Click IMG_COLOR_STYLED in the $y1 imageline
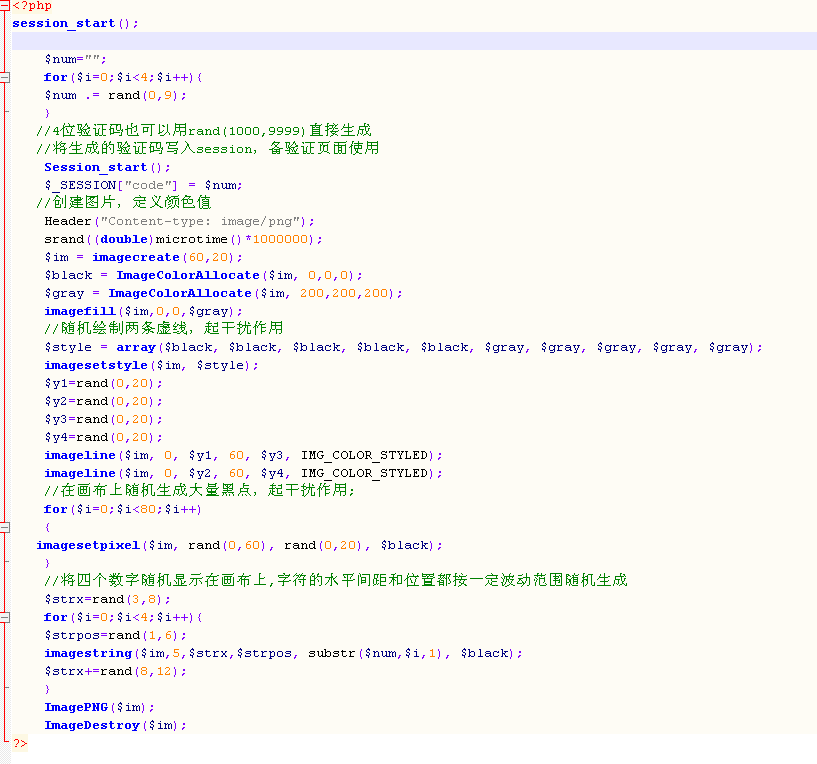The width and height of the screenshot is (817, 764). click(x=364, y=455)
